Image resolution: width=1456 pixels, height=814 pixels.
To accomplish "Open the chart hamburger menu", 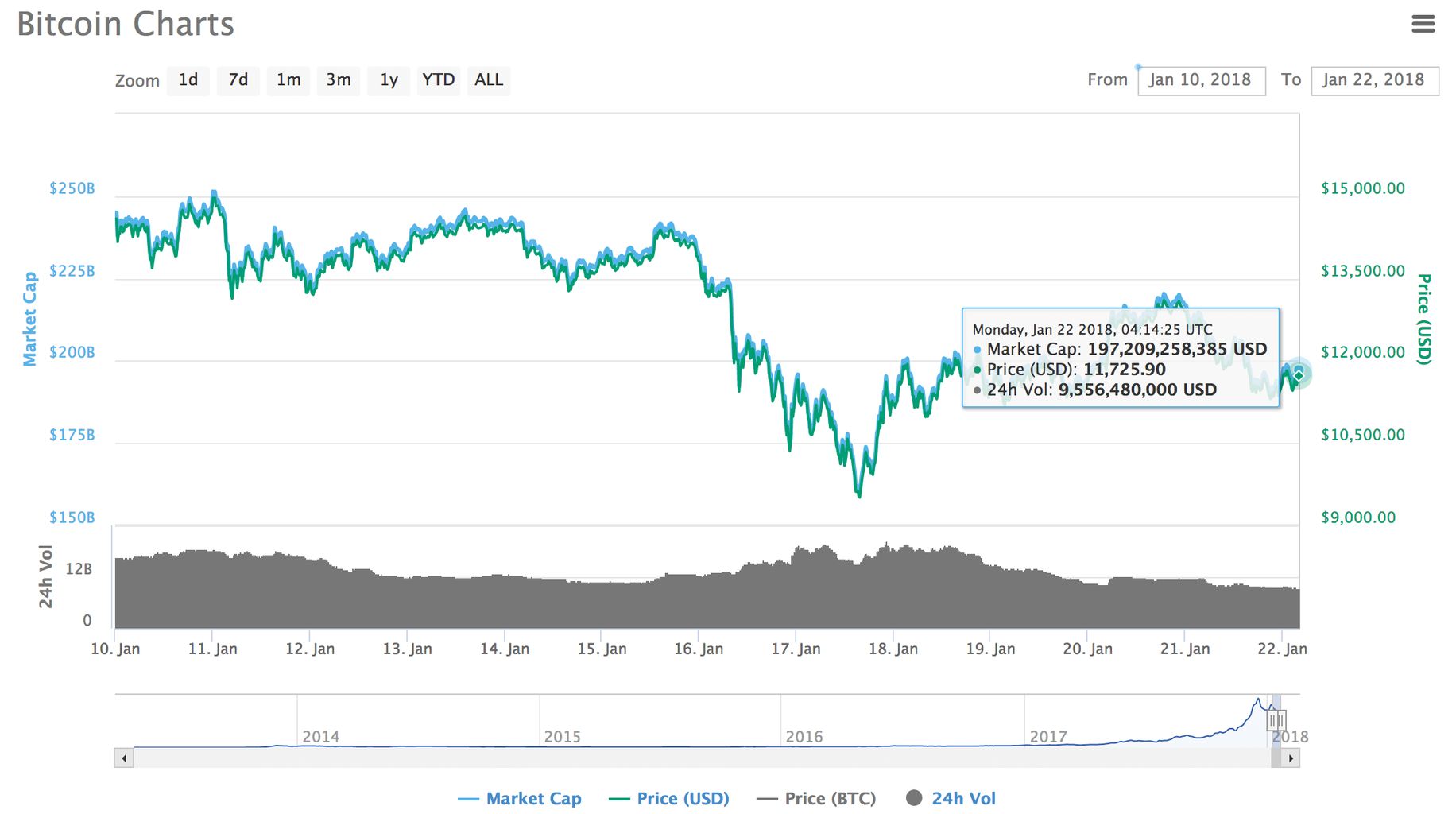I will pos(1423,24).
